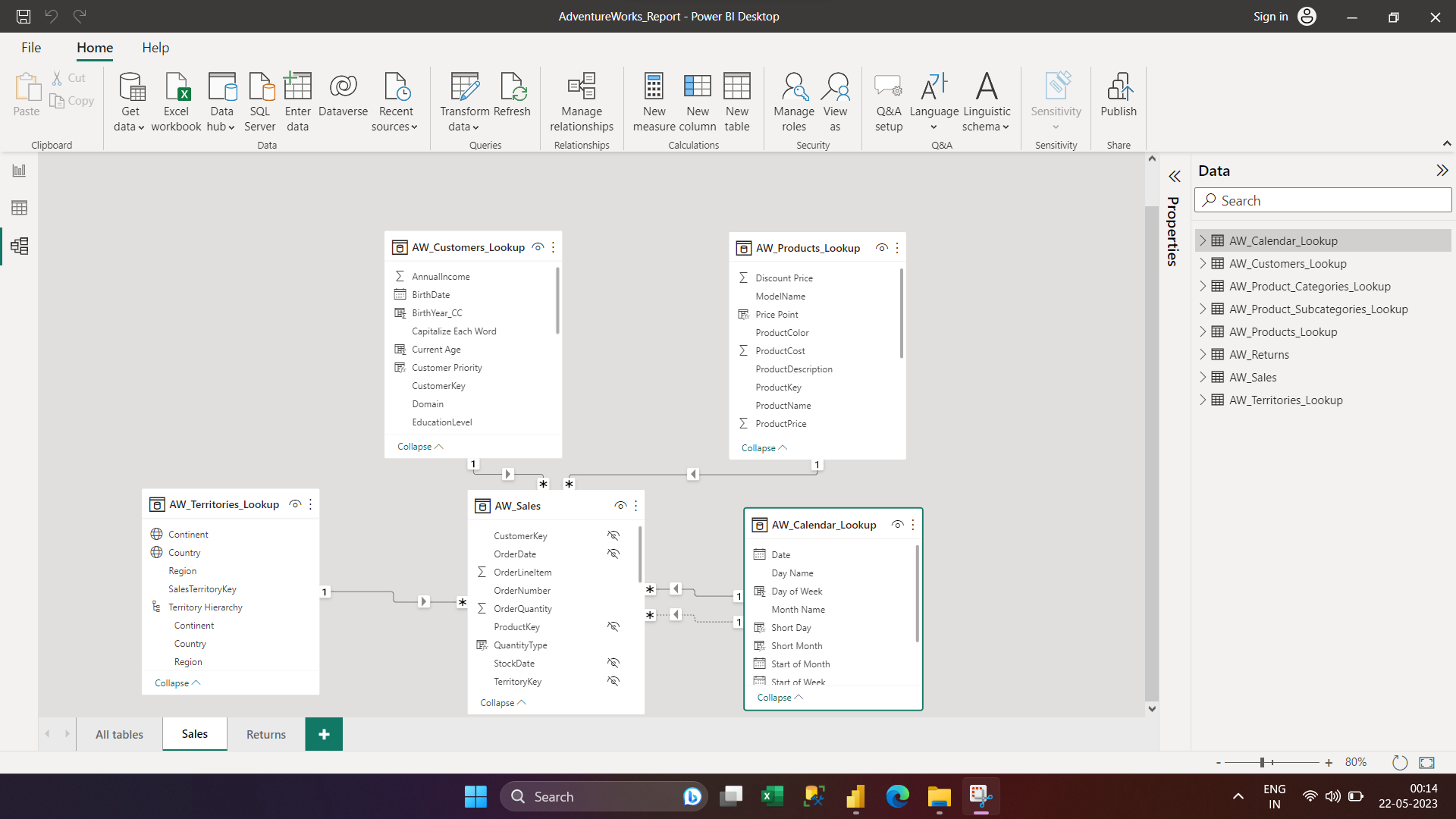Unhide the CustomerKey field in AW_Sales
The image size is (1456, 819).
613,535
